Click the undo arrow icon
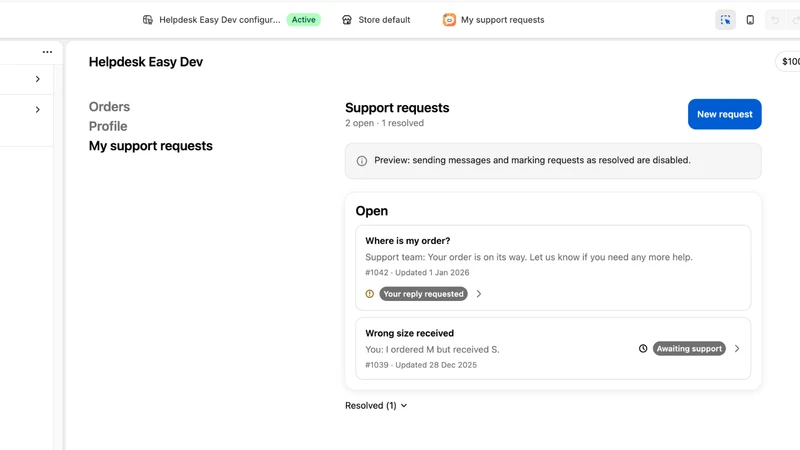This screenshot has width=800, height=450. point(775,20)
